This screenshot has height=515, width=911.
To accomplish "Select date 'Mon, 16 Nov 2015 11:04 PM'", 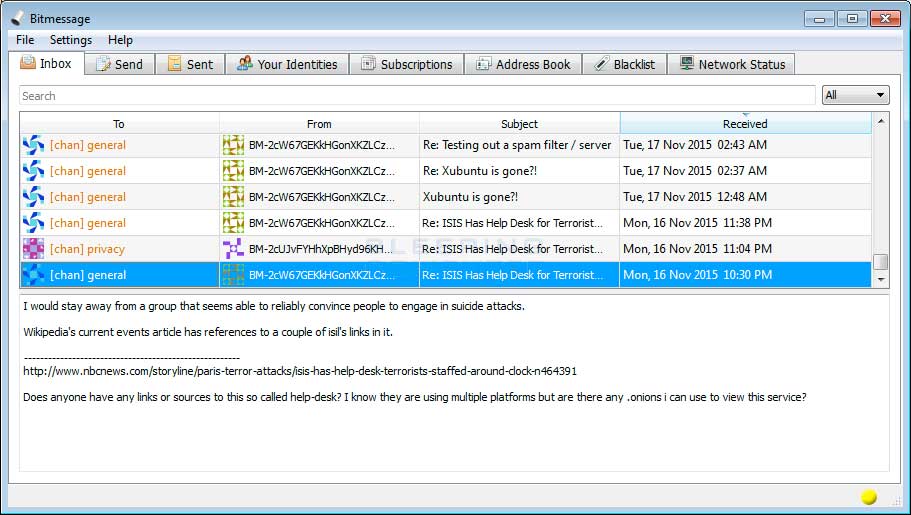I will click(697, 249).
